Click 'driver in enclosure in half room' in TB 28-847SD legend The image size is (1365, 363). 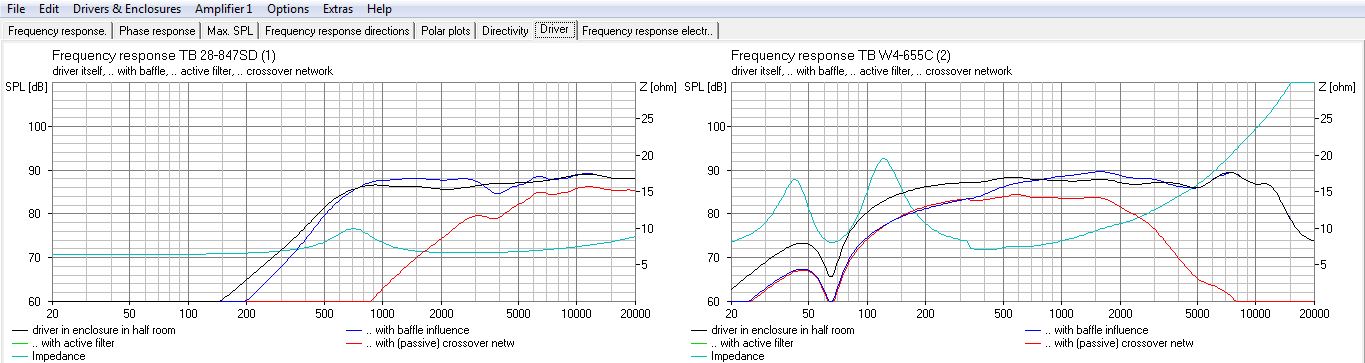[103, 330]
